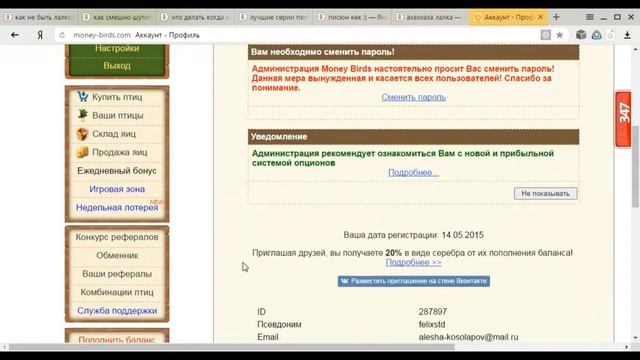Open Ежедневный бонус
Viewport: 640px width, 360px height.
pyautogui.click(x=117, y=171)
